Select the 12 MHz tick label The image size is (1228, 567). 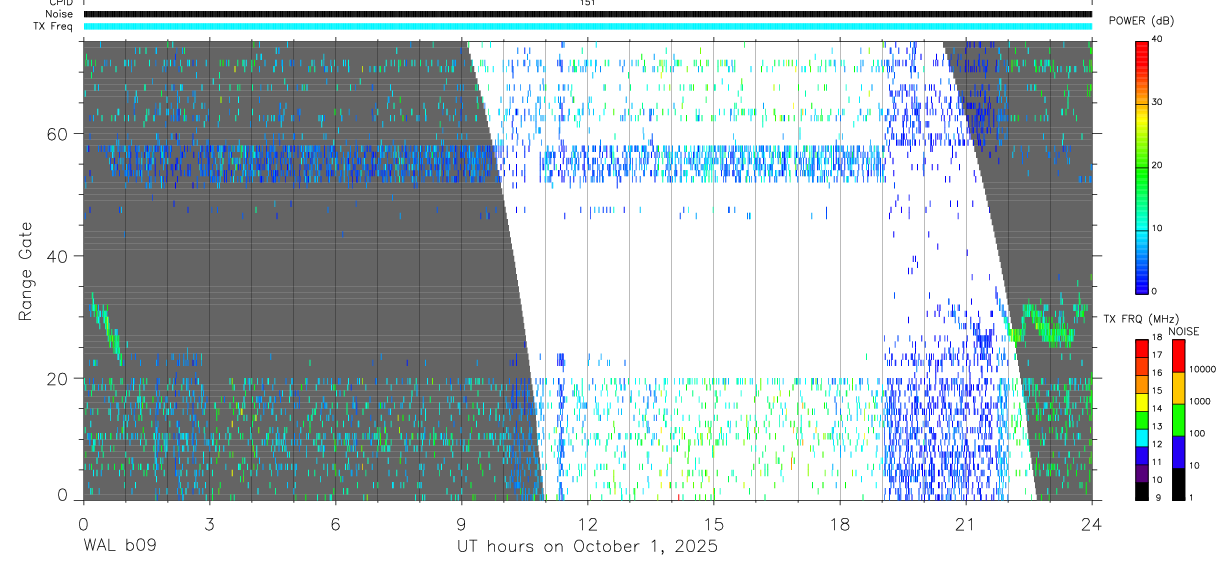[1157, 444]
